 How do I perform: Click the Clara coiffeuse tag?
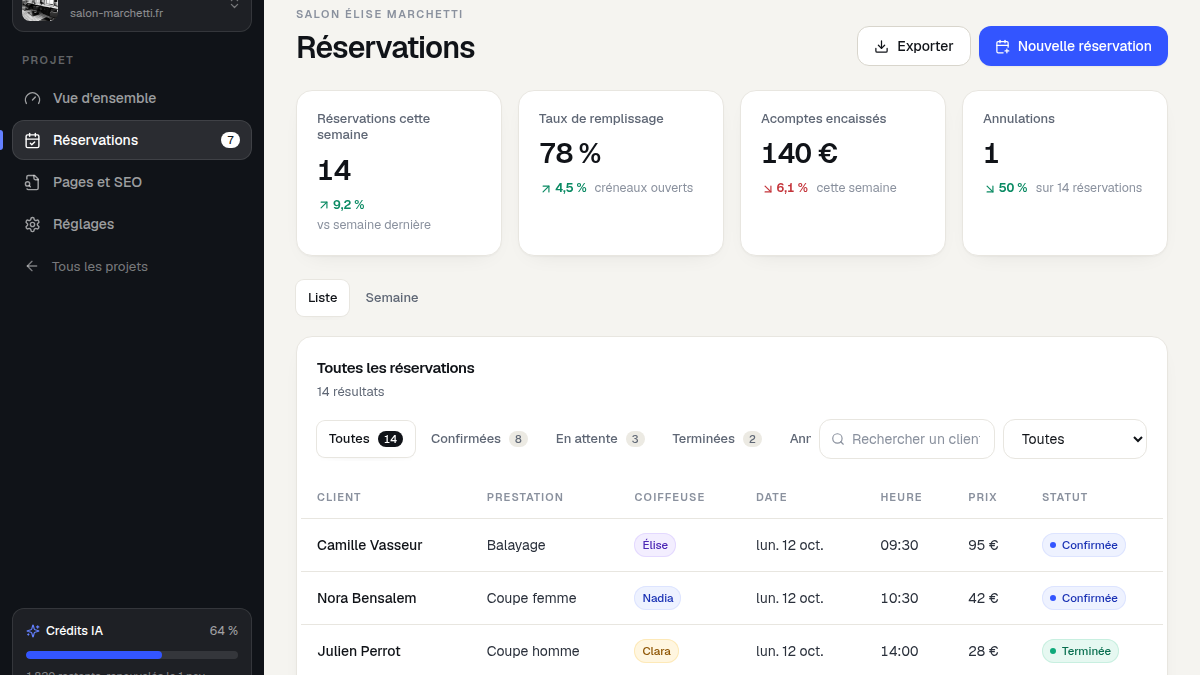click(x=657, y=651)
